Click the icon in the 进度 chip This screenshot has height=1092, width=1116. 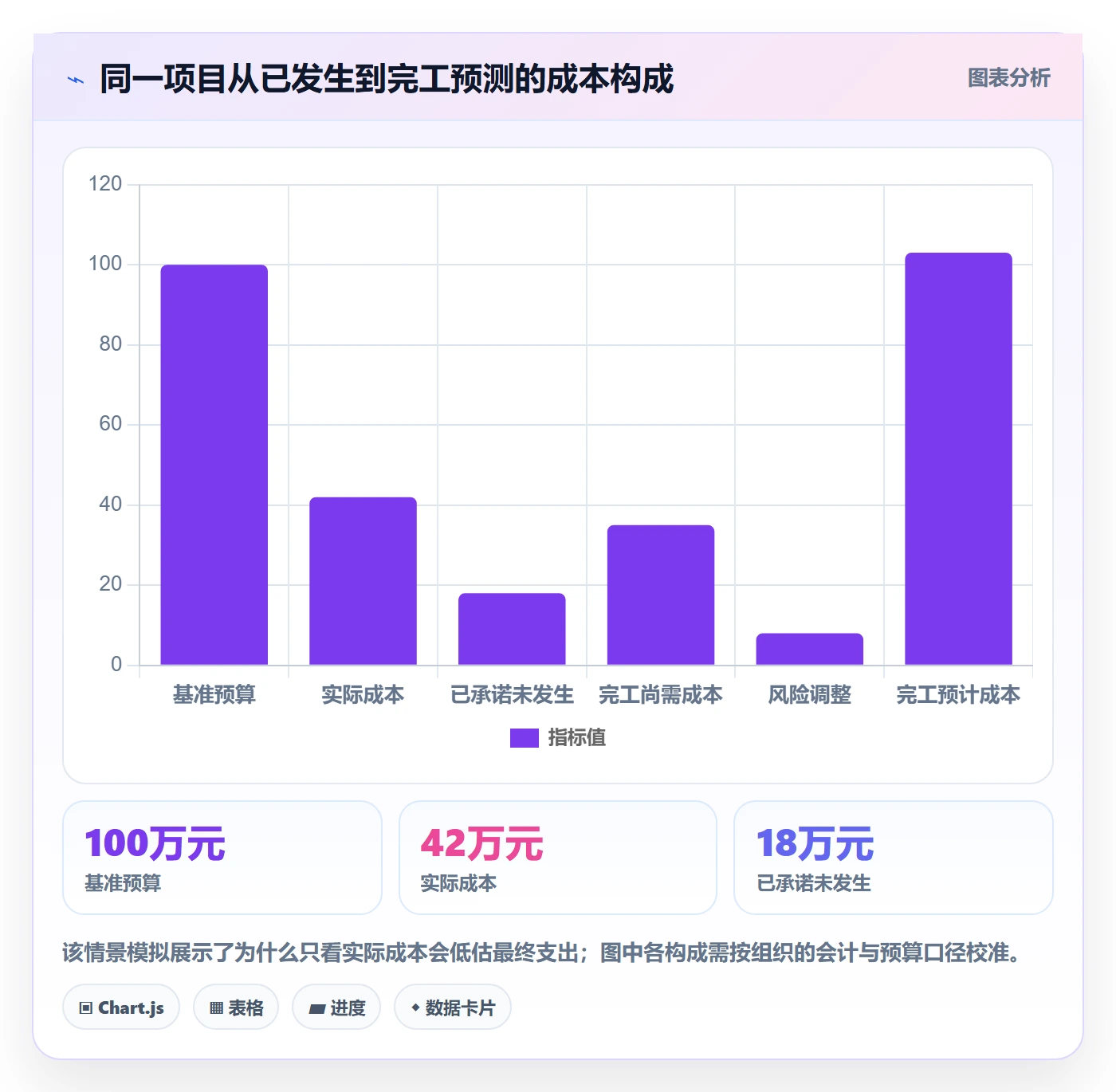click(316, 1009)
